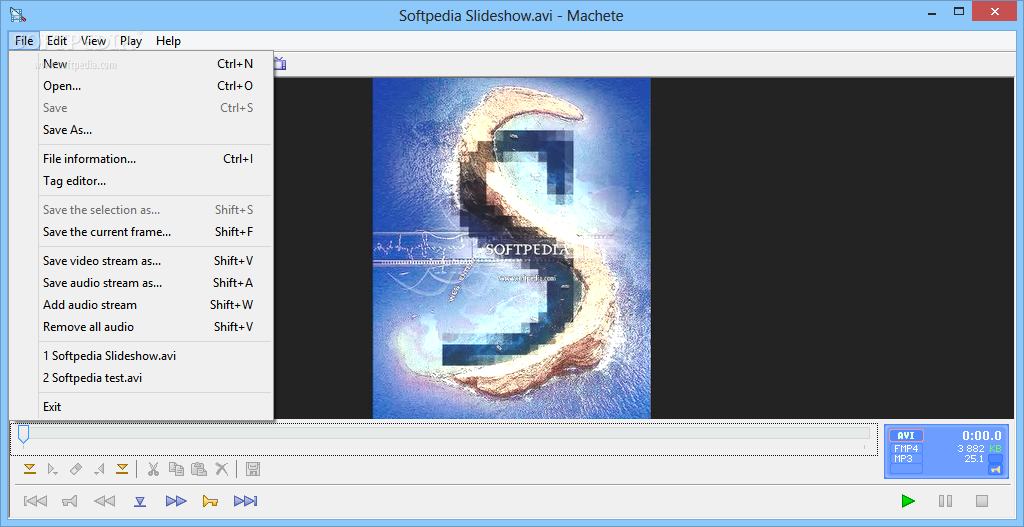Click the eraser icon in edit toolbar

point(76,468)
